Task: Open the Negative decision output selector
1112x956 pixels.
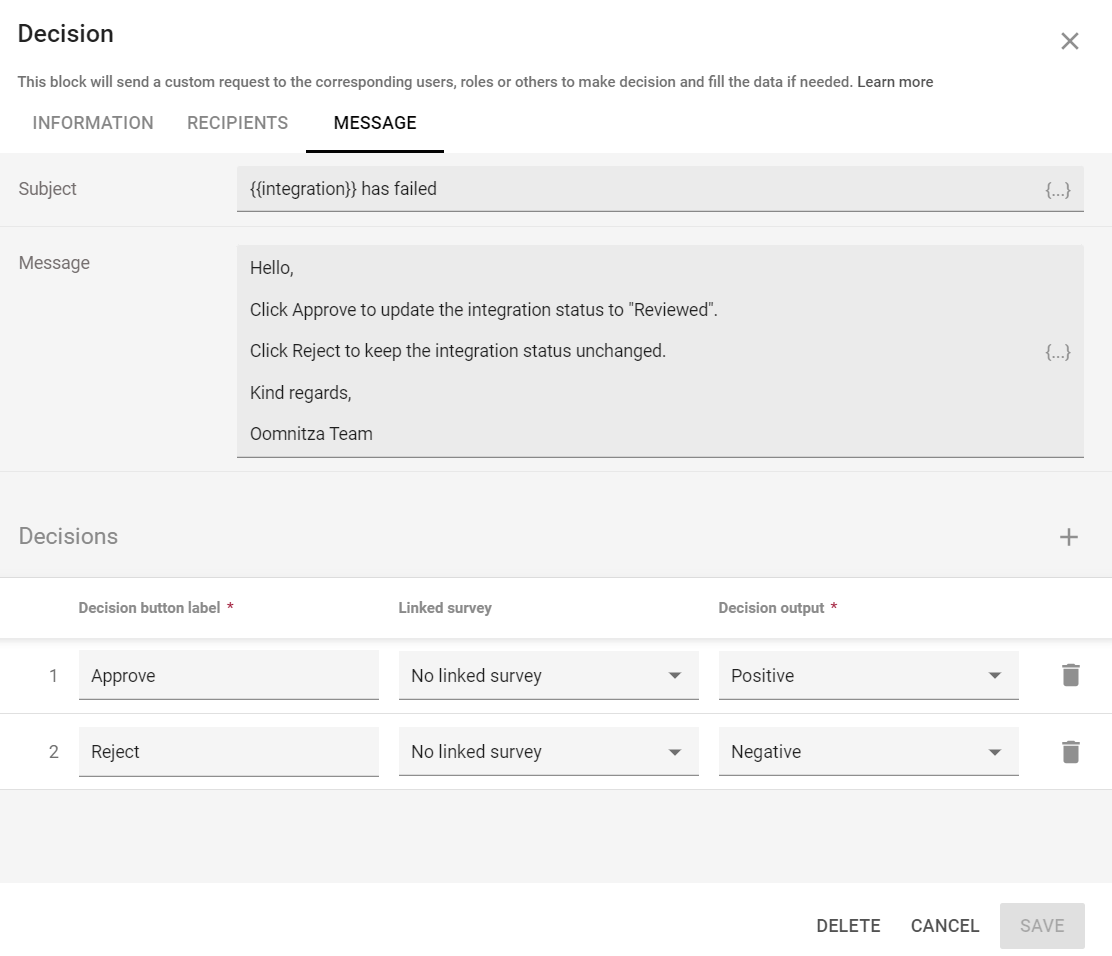Action: [868, 751]
